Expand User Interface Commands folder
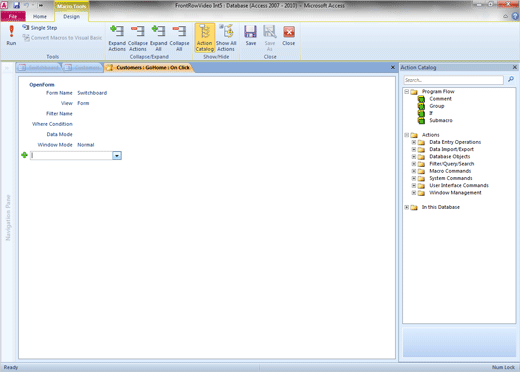The height and width of the screenshot is (372, 520). [x=414, y=185]
